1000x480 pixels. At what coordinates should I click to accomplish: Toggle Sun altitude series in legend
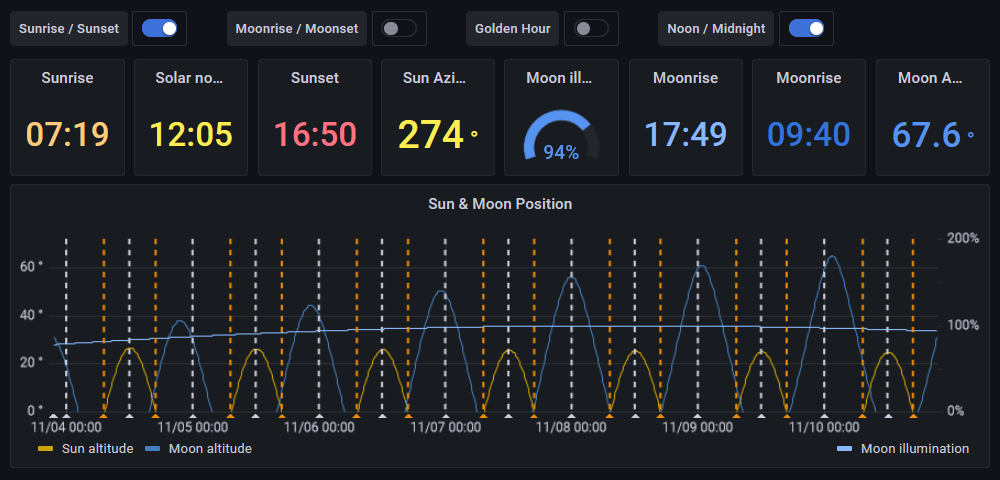click(97, 449)
